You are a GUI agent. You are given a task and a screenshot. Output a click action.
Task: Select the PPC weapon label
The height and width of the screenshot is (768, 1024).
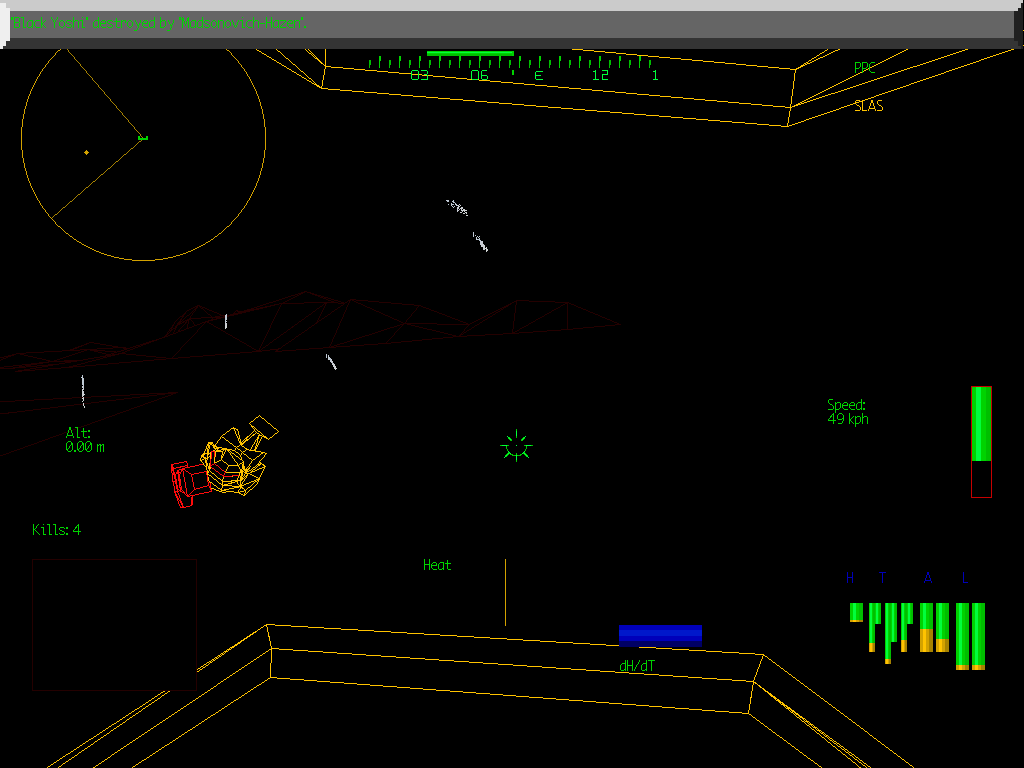tap(865, 68)
